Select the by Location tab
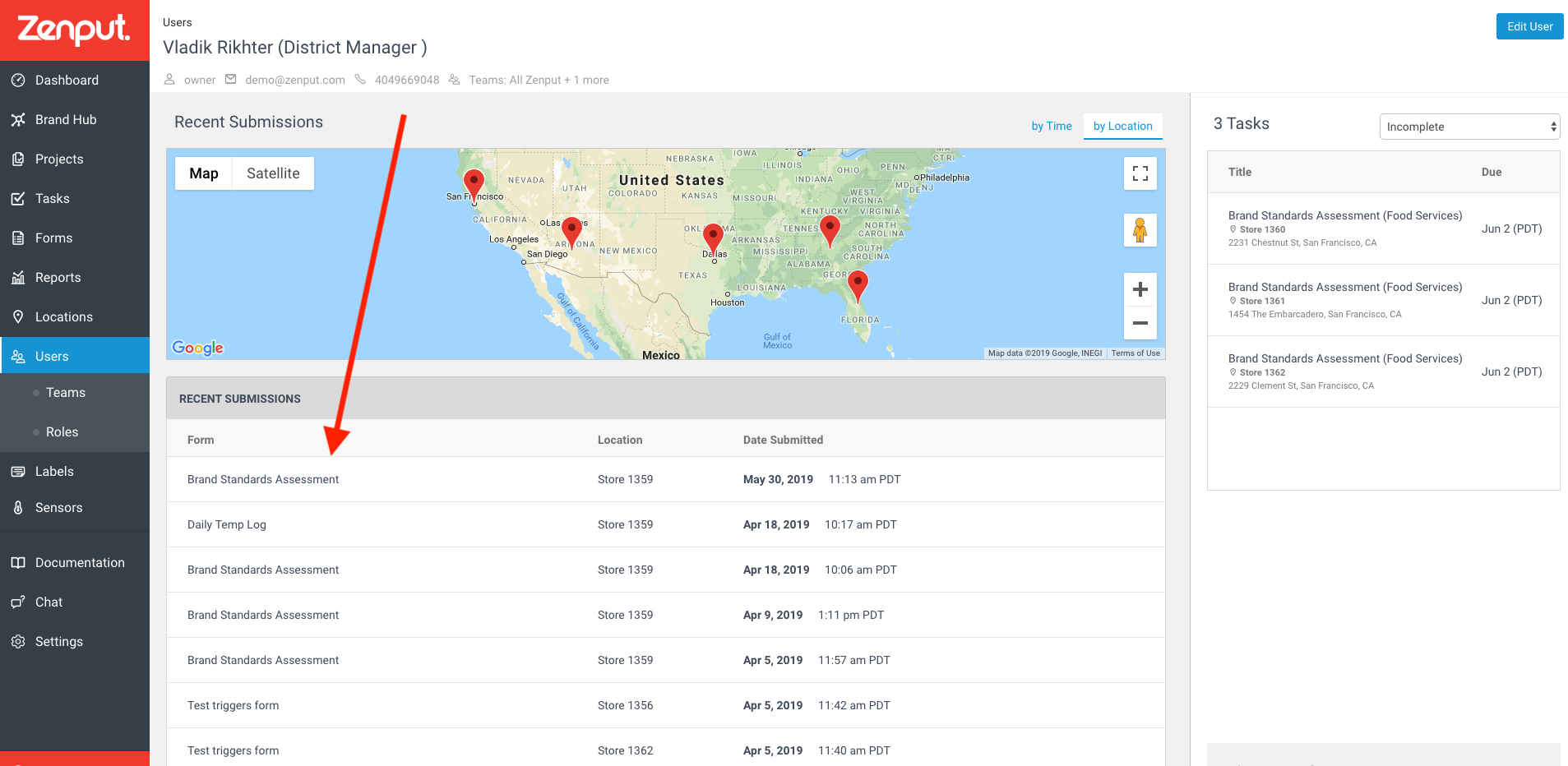Screen dimensions: 1568x766 point(1123,126)
